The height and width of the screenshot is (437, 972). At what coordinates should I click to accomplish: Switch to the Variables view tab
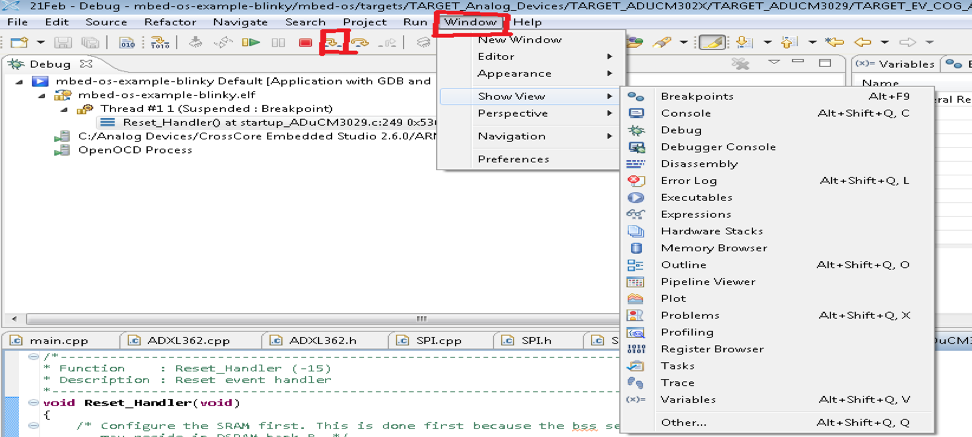(896, 64)
